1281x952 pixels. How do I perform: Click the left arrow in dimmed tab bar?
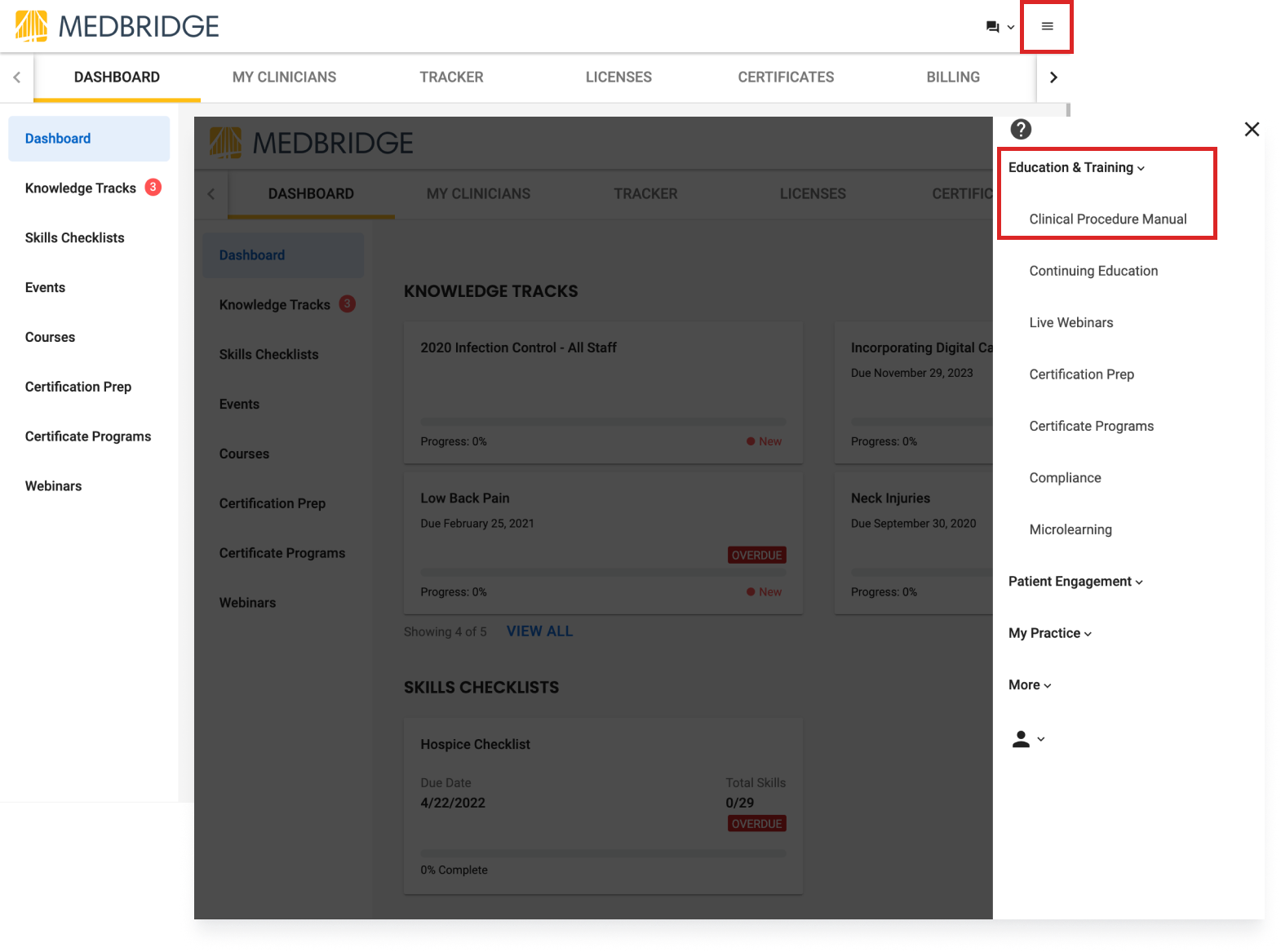[x=211, y=194]
